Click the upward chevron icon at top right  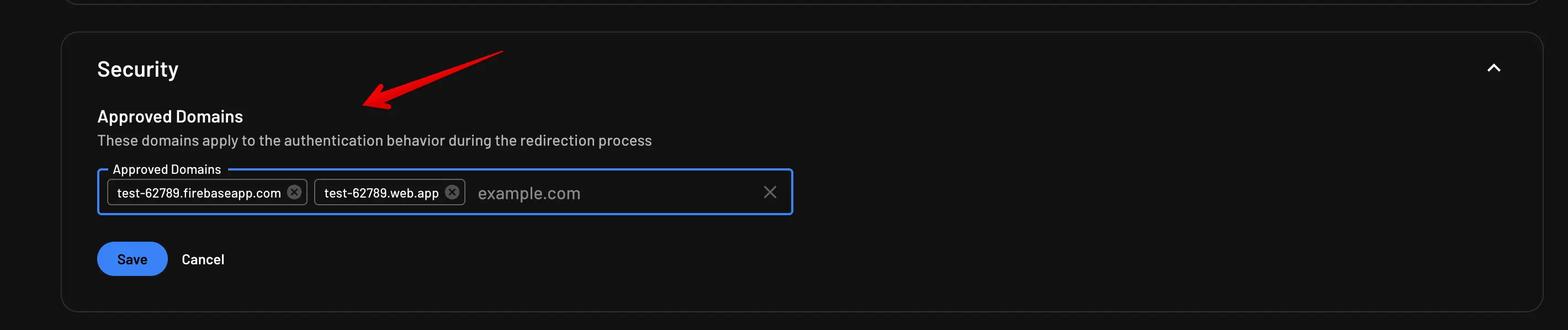coord(1495,68)
